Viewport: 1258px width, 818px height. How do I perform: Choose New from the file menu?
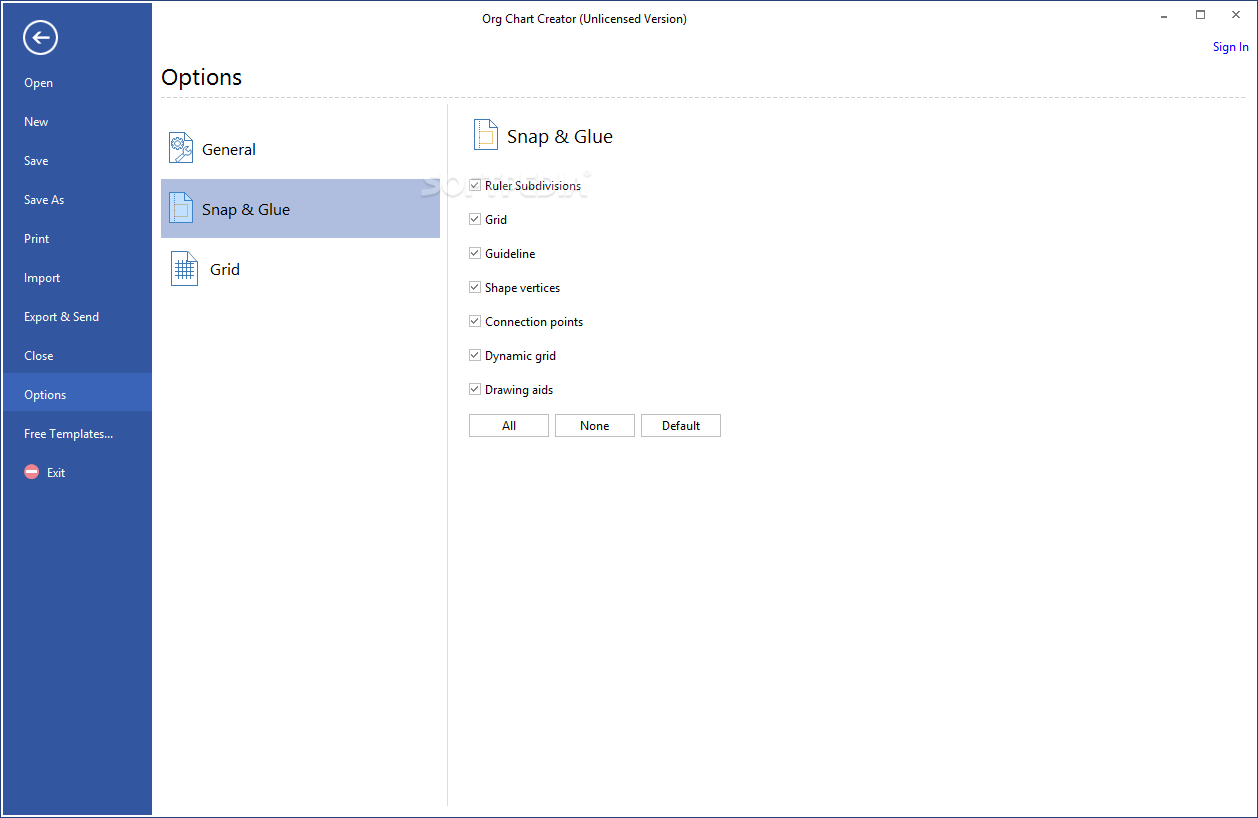(77, 122)
